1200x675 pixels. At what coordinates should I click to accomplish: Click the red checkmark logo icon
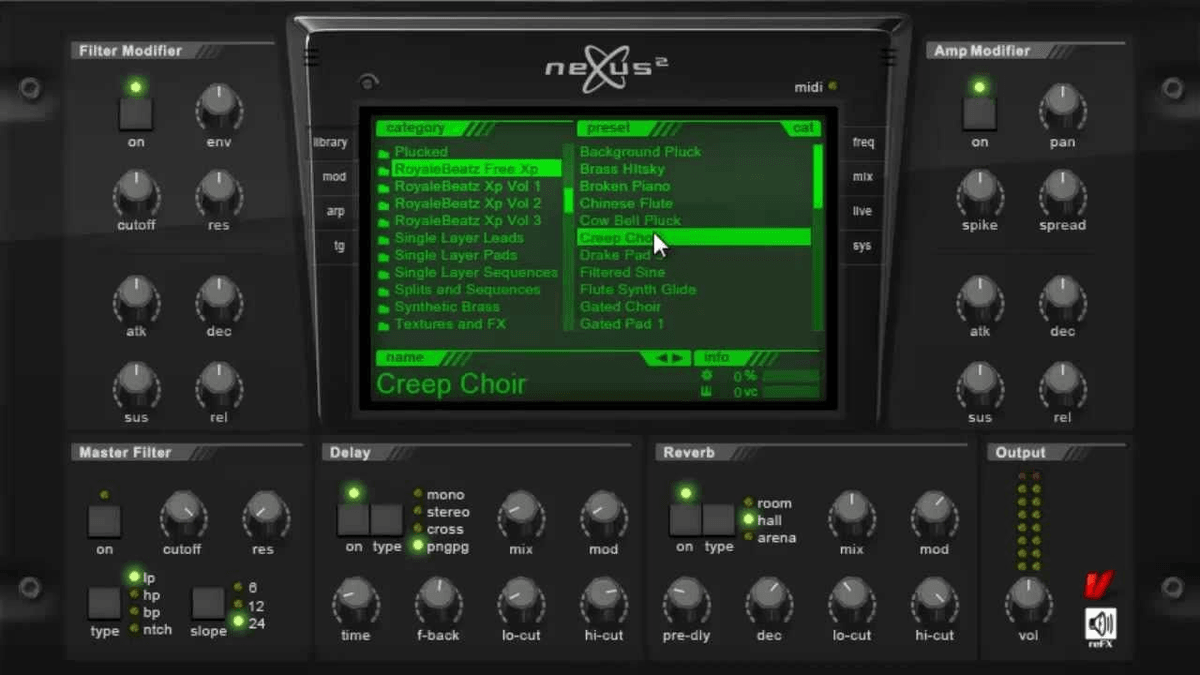click(1099, 584)
